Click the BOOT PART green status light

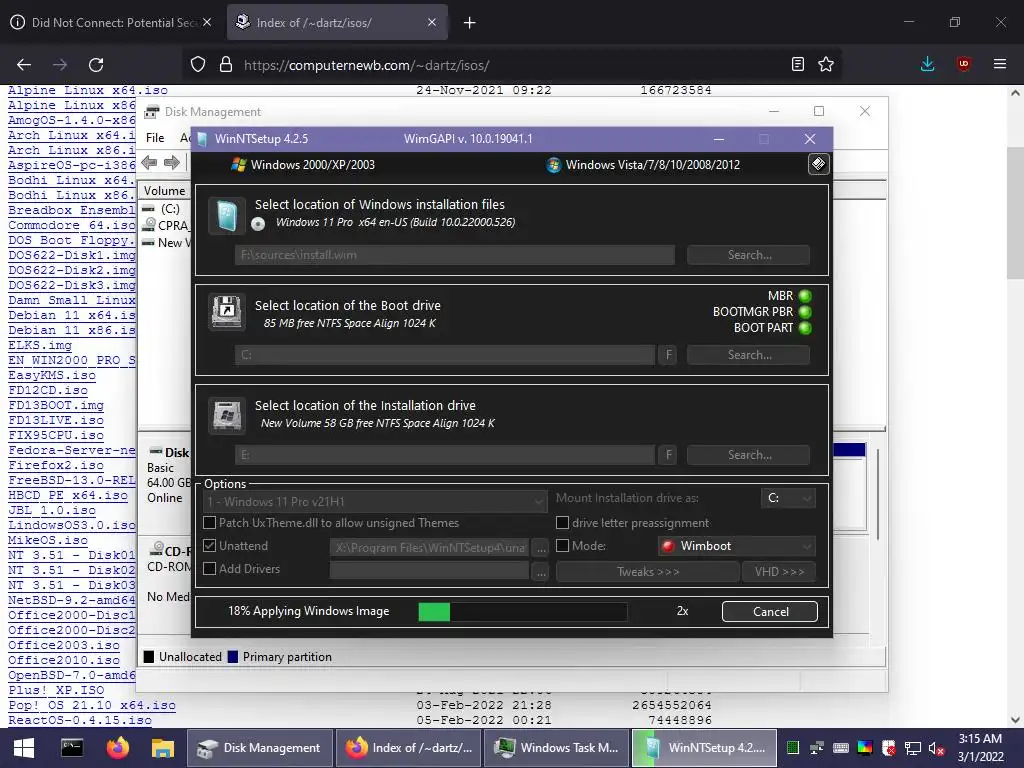(805, 328)
